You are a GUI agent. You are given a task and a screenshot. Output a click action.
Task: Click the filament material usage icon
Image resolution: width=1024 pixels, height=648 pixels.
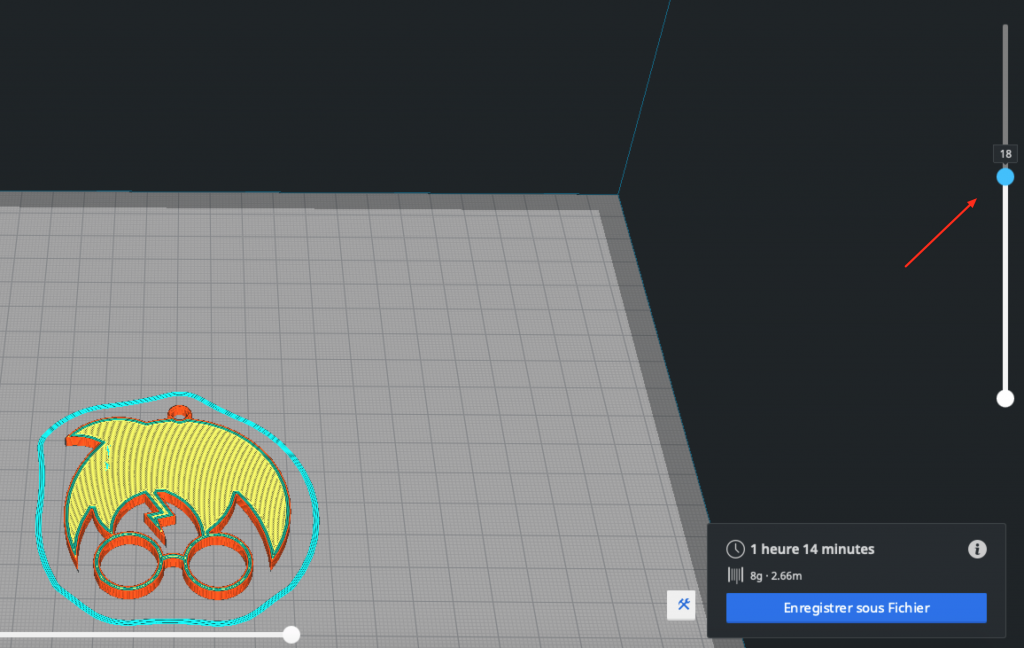pos(735,575)
